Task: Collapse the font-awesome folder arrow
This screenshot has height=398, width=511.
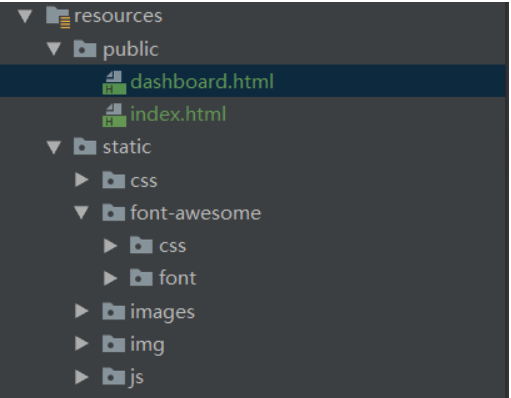Action: click(x=82, y=213)
